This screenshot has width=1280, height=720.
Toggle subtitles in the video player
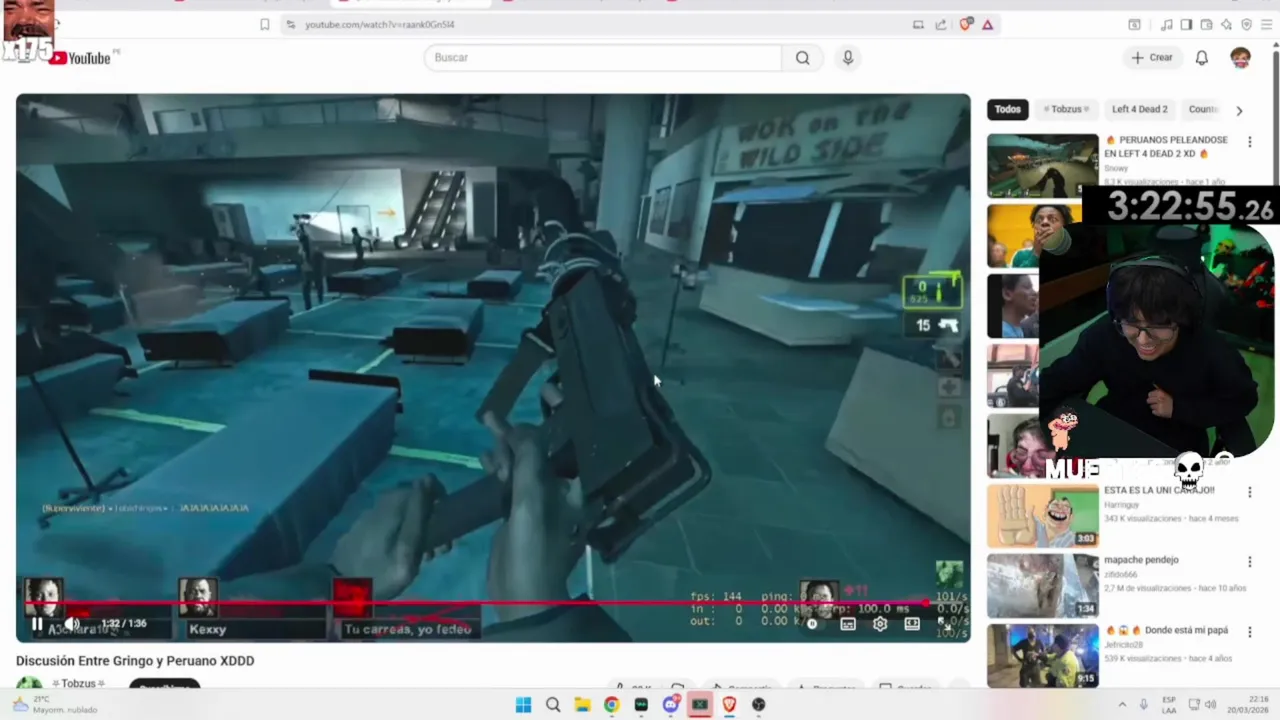(x=848, y=624)
